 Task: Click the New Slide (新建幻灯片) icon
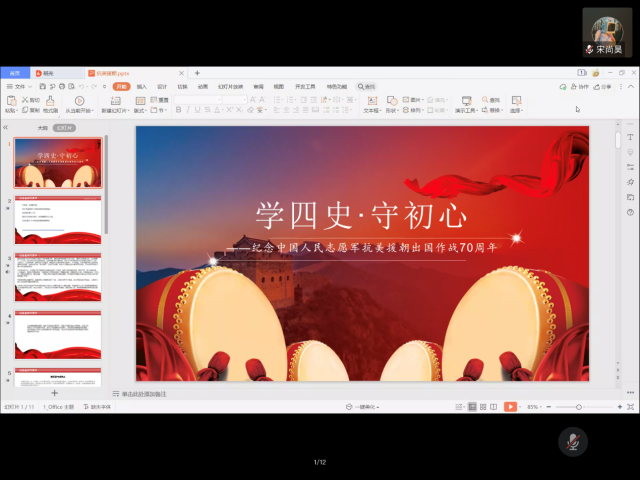(115, 102)
